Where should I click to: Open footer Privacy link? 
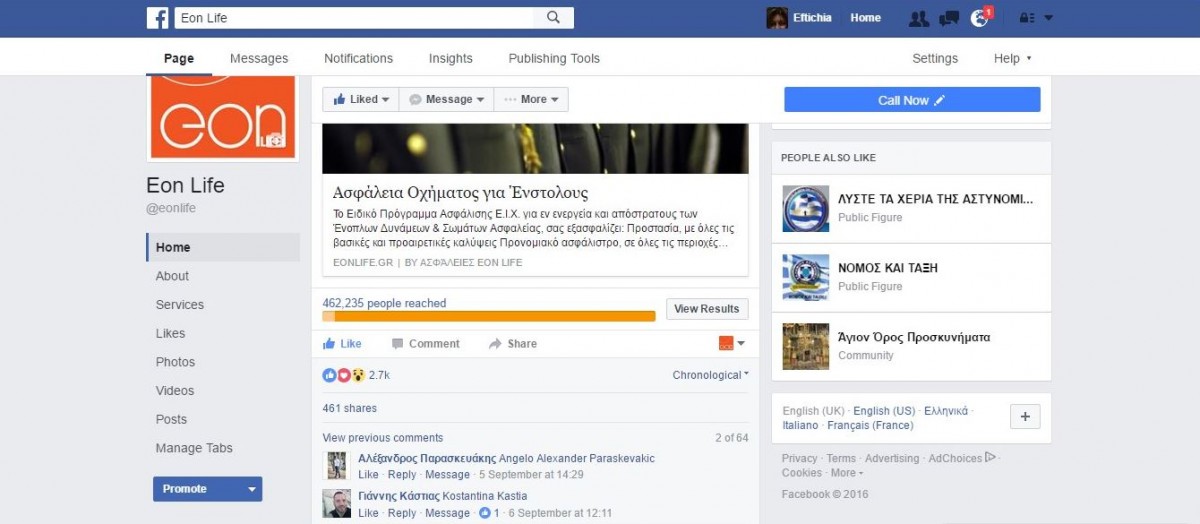799,458
